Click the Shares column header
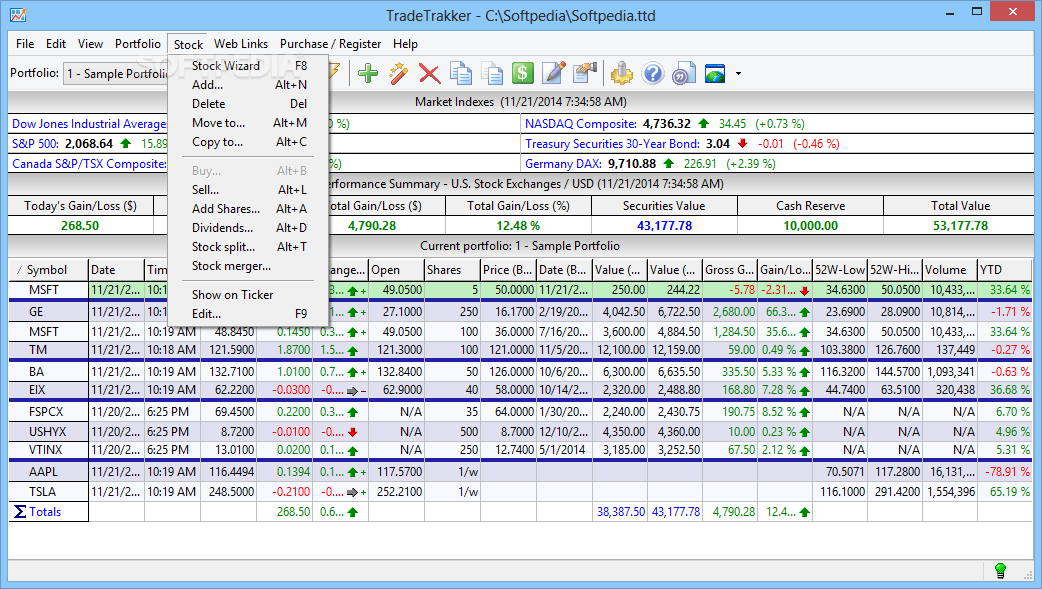 pos(452,270)
